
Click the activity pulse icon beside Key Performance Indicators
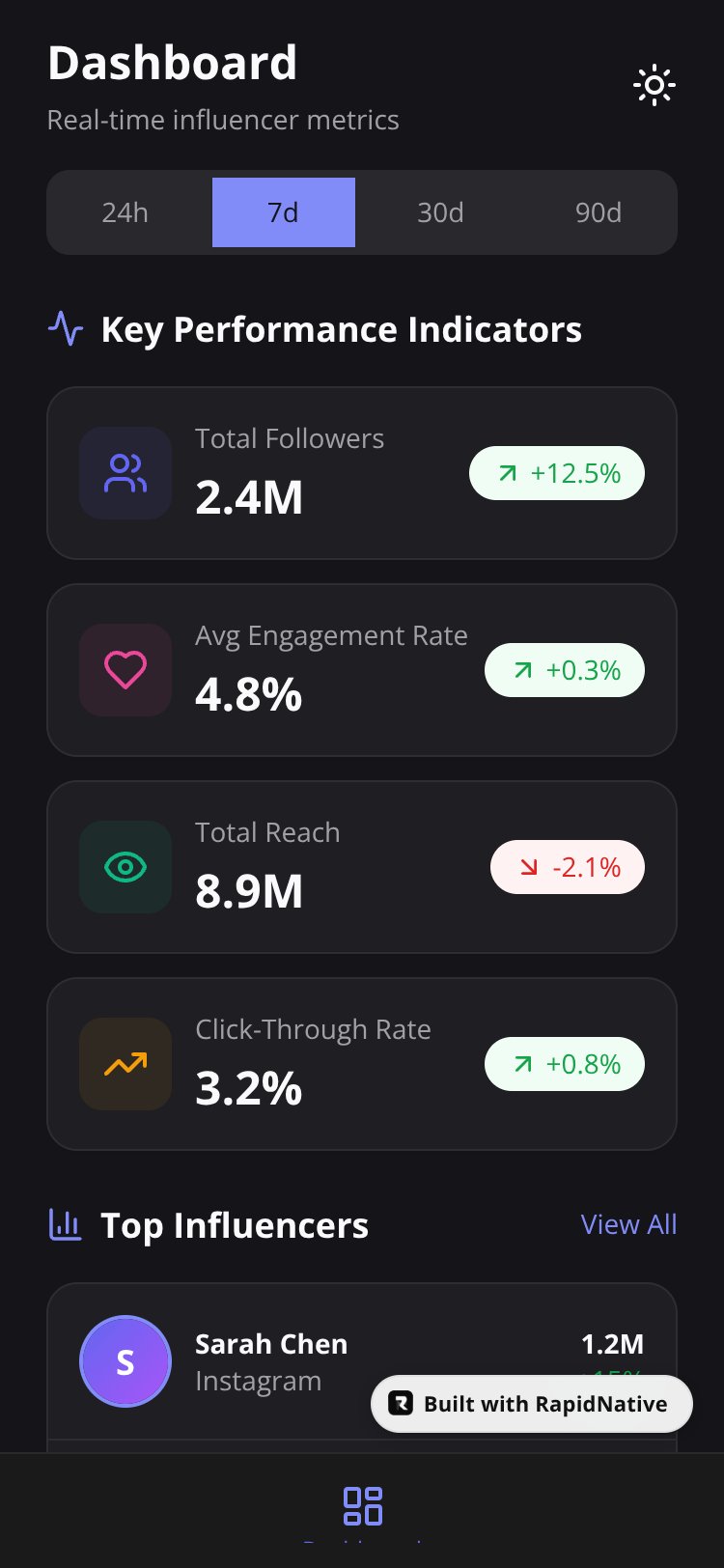(x=66, y=329)
